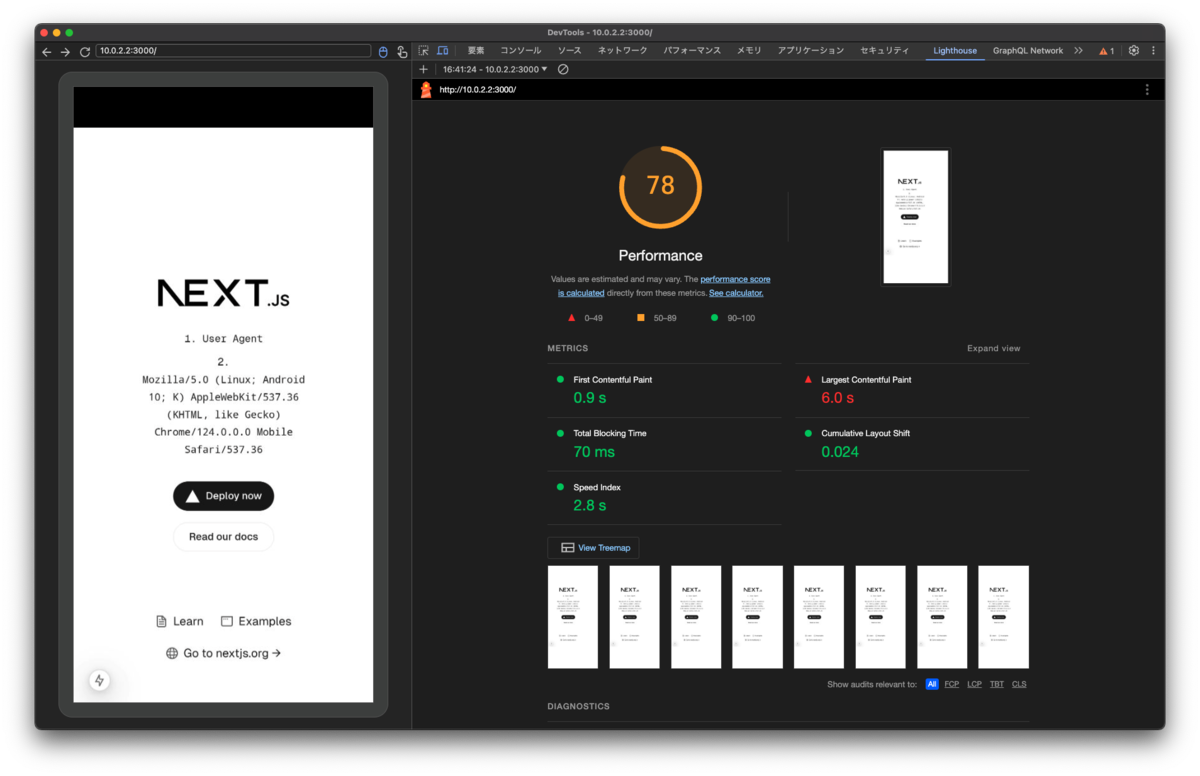Filter audits by All

point(932,684)
